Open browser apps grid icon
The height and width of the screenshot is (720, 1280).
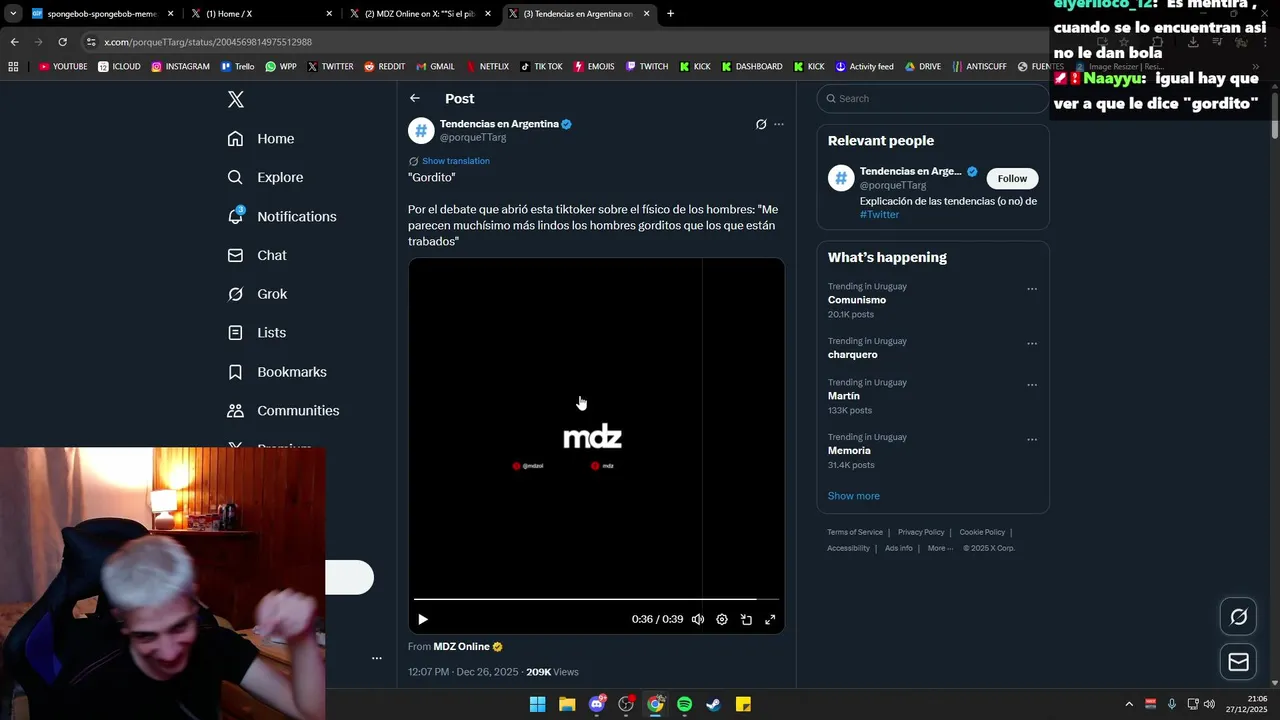(x=13, y=67)
